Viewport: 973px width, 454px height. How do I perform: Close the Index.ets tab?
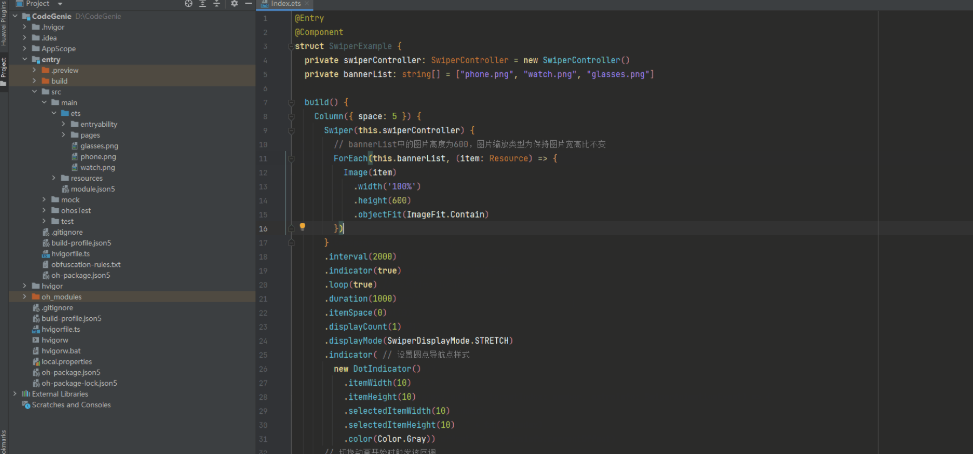[306, 4]
